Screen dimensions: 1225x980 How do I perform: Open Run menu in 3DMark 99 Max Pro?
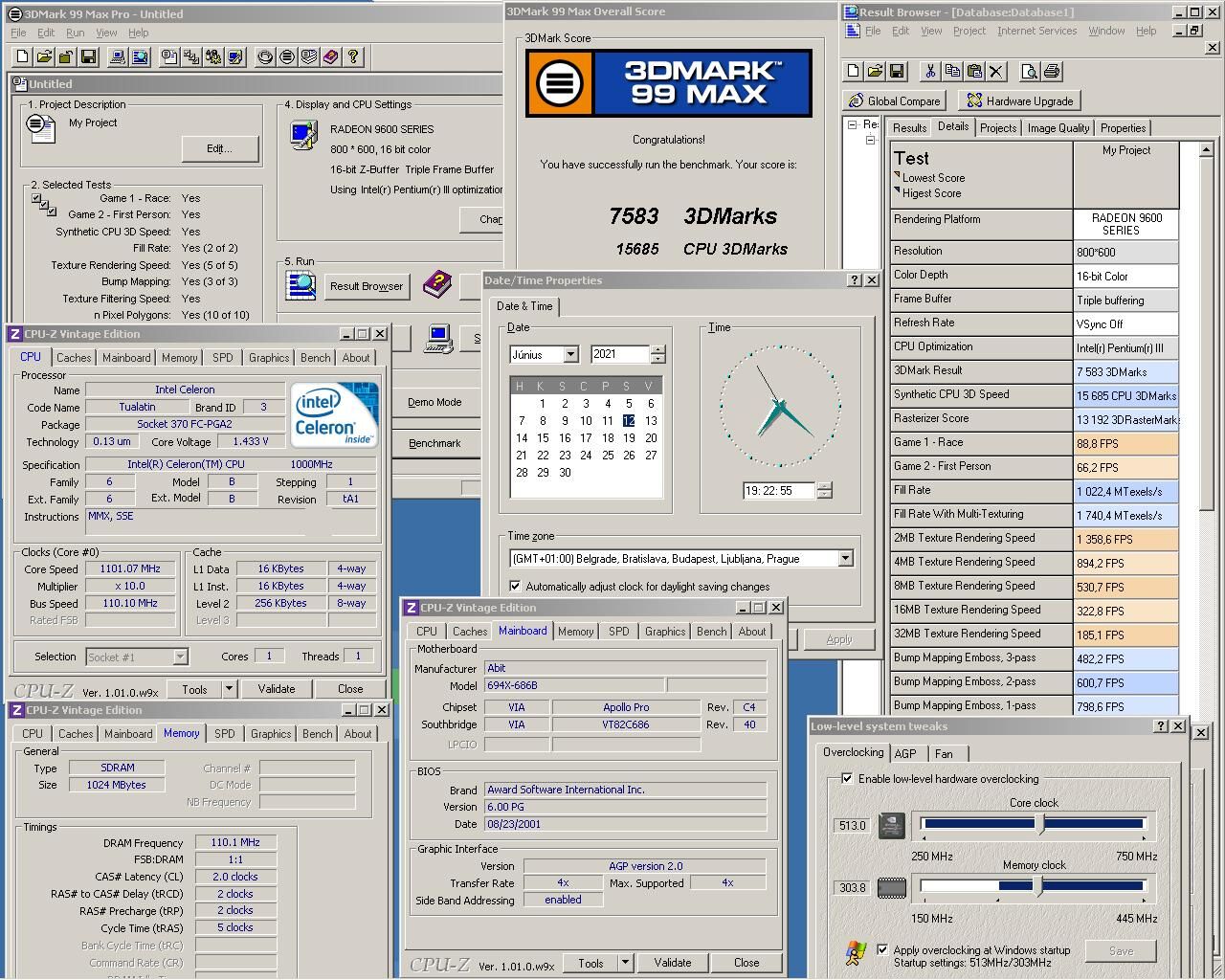point(75,33)
